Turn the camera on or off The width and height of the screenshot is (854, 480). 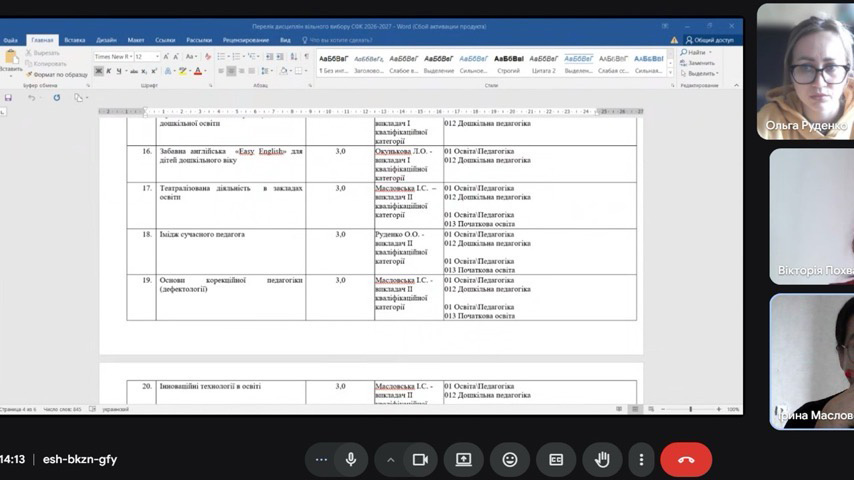pyautogui.click(x=420, y=459)
